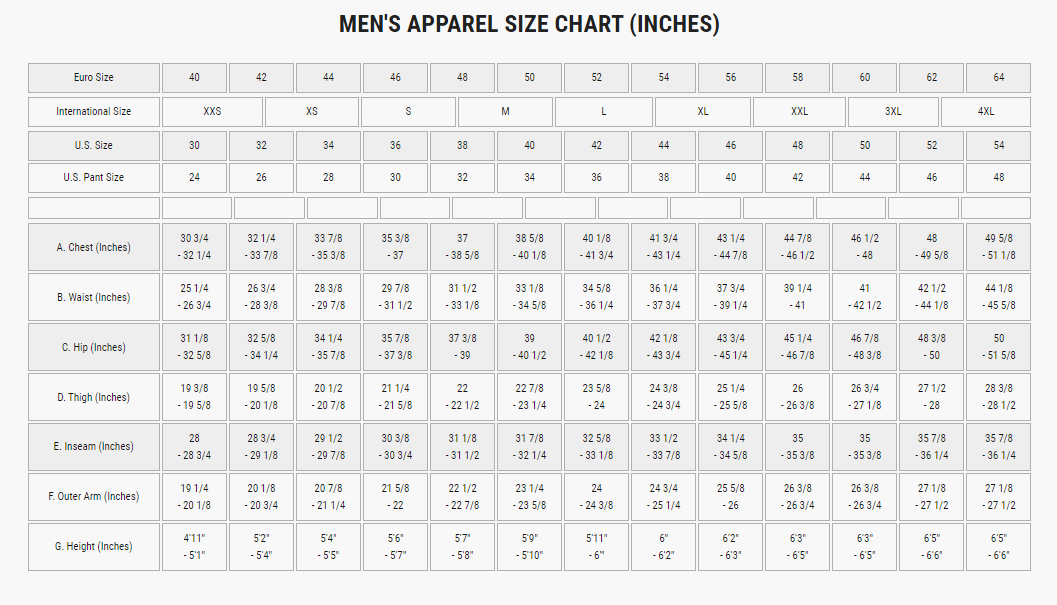Select Euro Size 64 cell
Screen dimensions: 1057x605
998,78
